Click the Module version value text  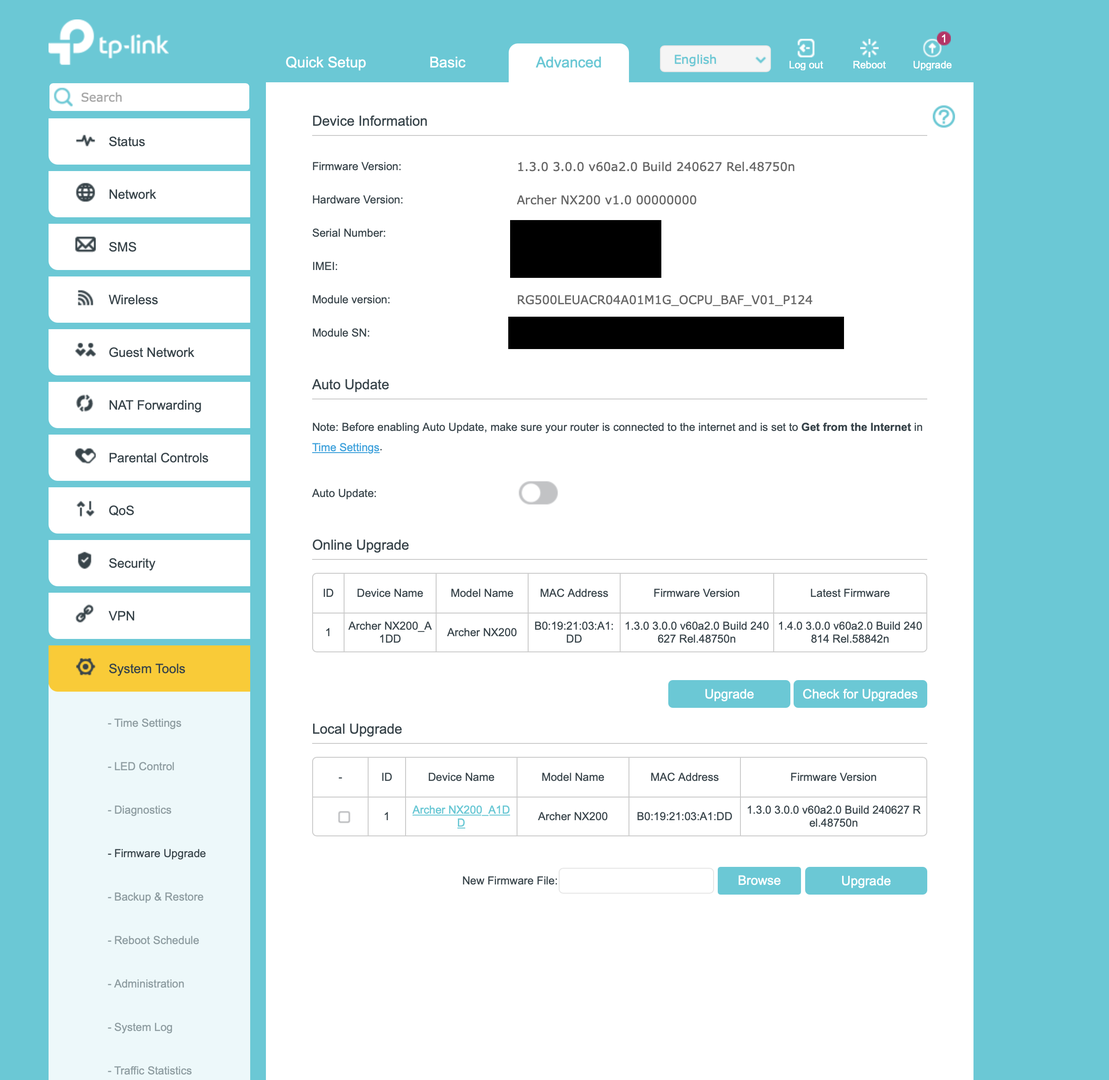tap(664, 300)
